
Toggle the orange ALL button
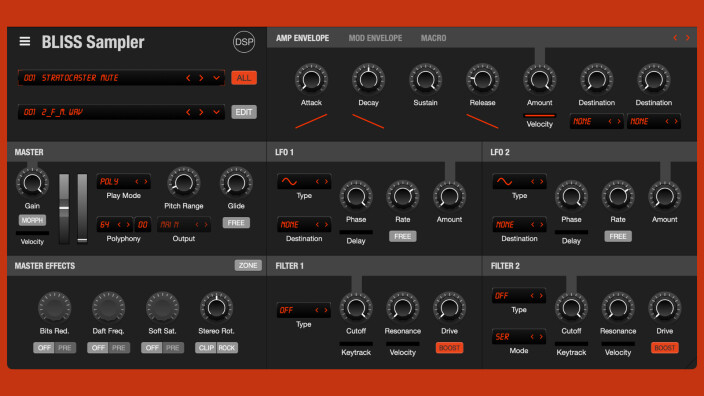coord(244,78)
